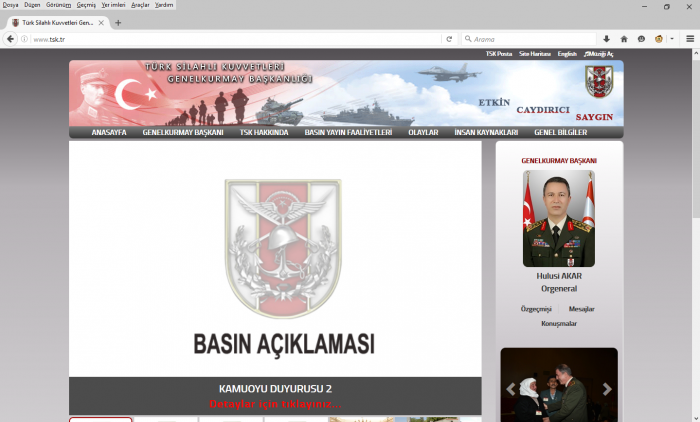Open the Yardım menu

(164, 5)
